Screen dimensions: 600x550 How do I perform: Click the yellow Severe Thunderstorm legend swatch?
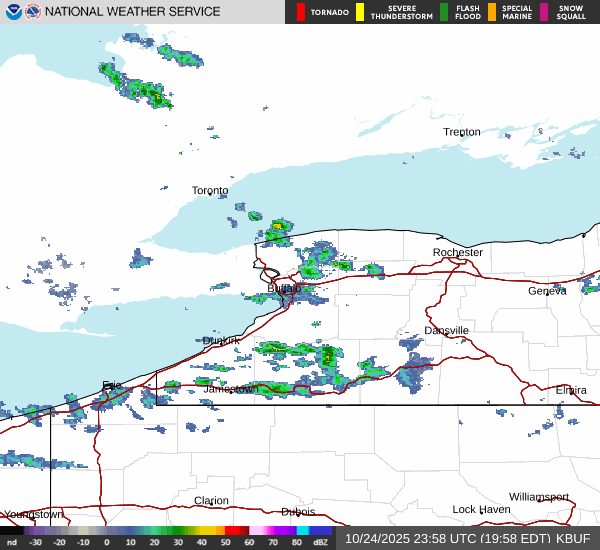(360, 12)
